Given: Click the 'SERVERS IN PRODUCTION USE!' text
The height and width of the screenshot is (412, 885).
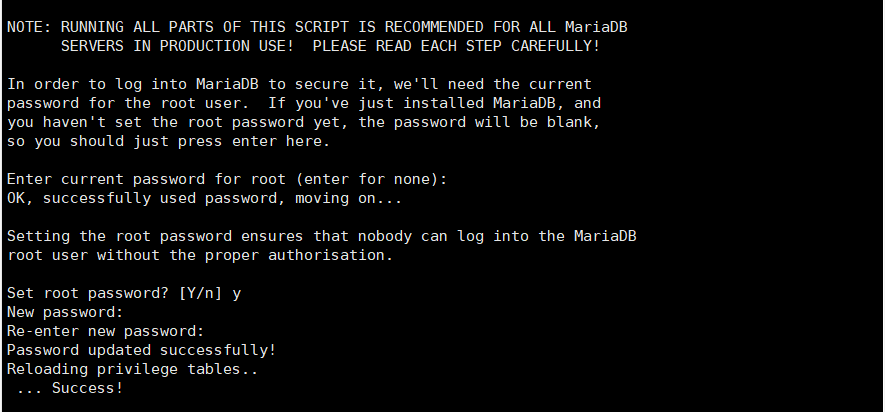Looking at the screenshot, I should [x=177, y=46].
